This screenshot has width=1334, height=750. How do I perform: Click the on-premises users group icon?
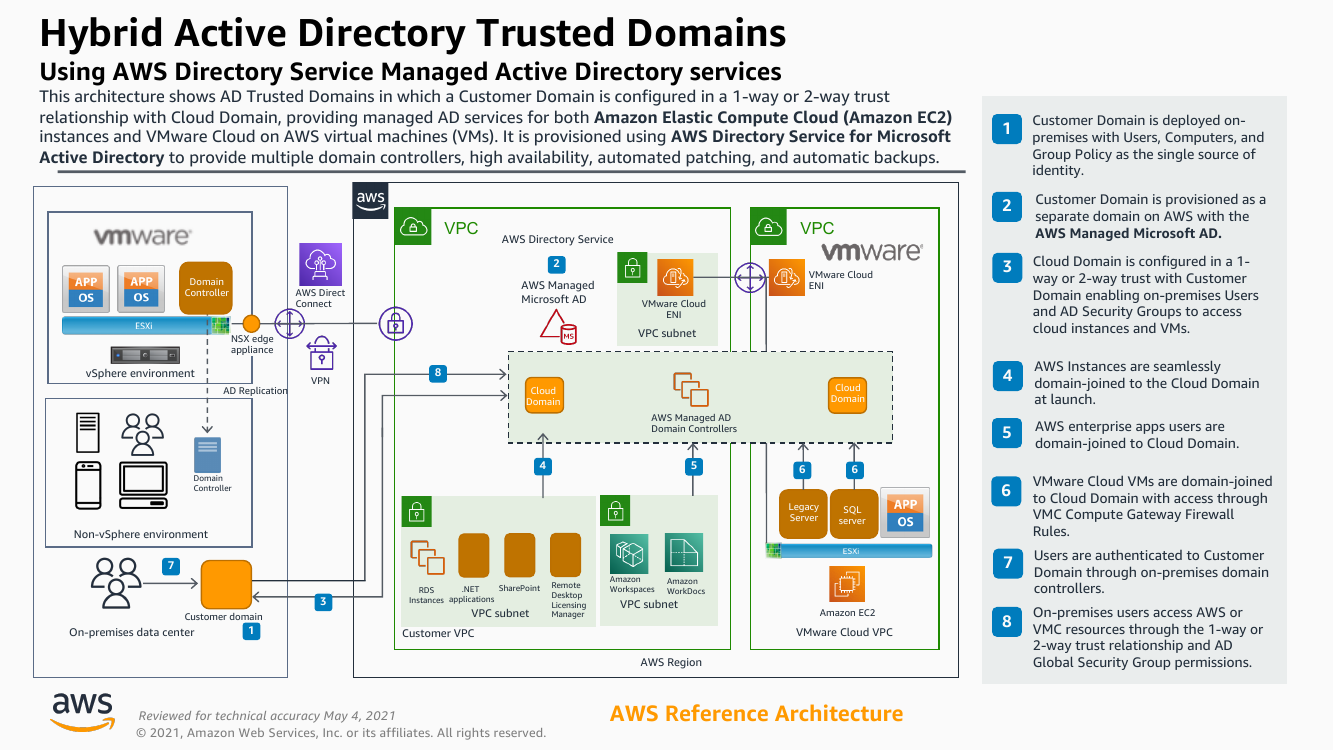pyautogui.click(x=116, y=583)
